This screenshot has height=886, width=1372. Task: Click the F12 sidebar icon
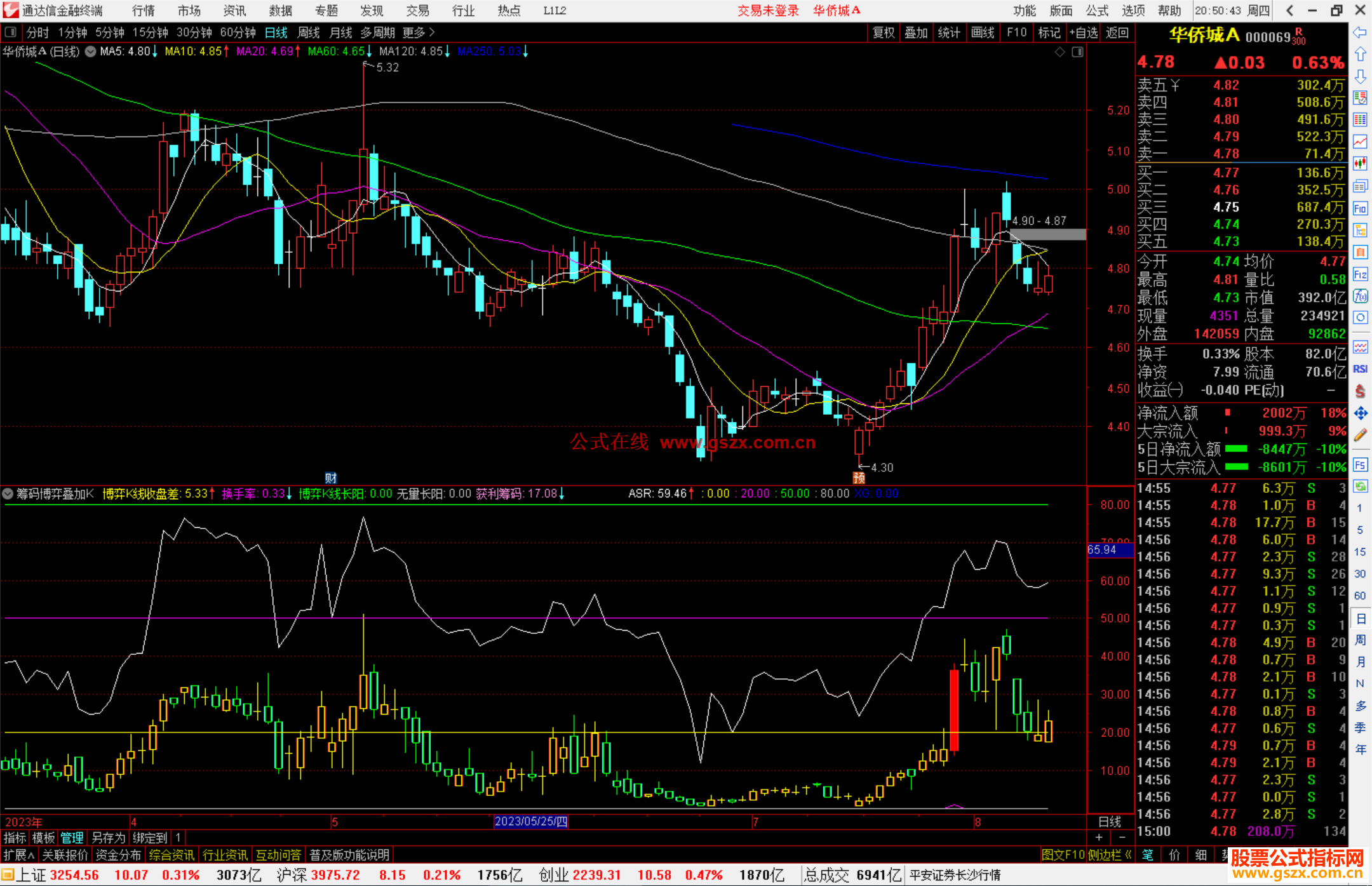click(x=1360, y=274)
